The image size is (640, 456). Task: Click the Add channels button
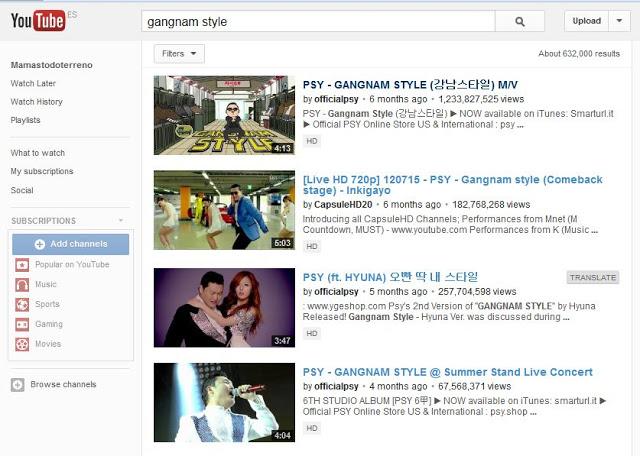(x=71, y=244)
